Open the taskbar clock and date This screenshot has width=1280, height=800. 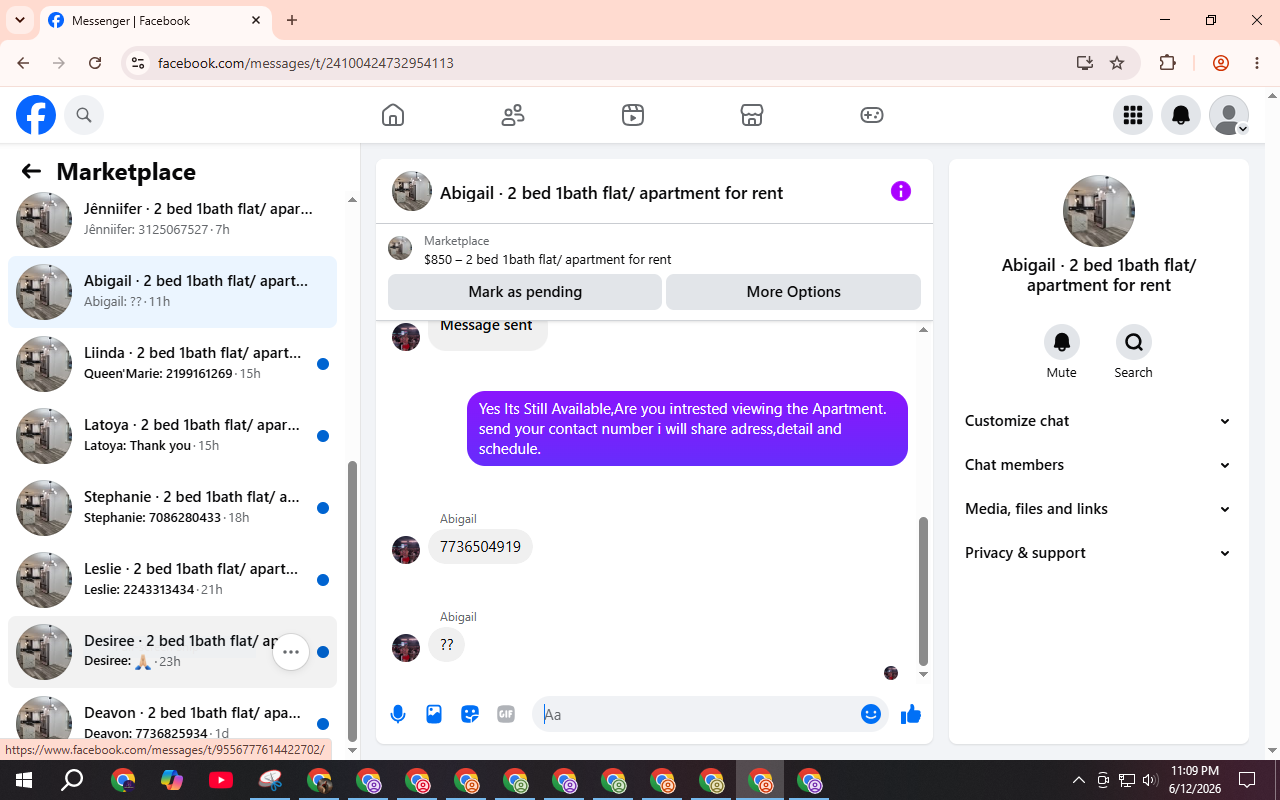[x=1194, y=779]
